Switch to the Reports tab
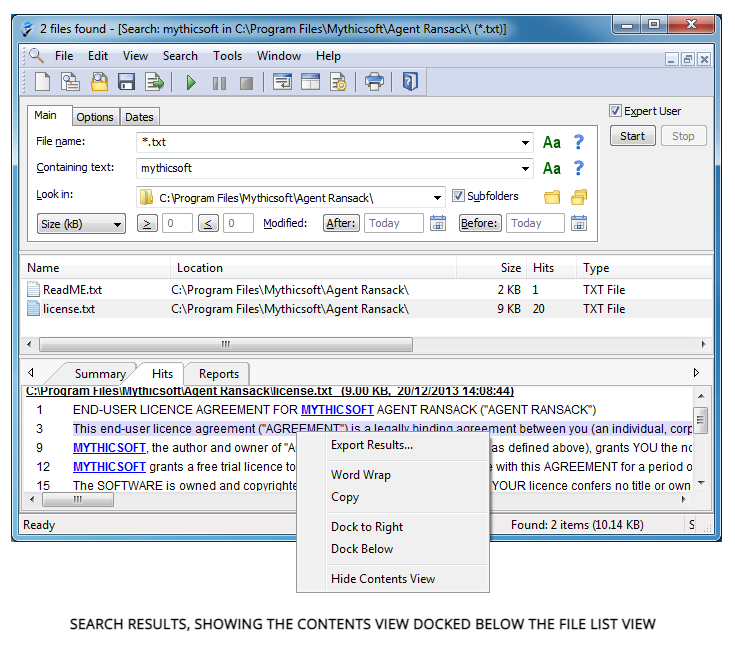Viewport: 735px width, 651px height. pos(218,374)
